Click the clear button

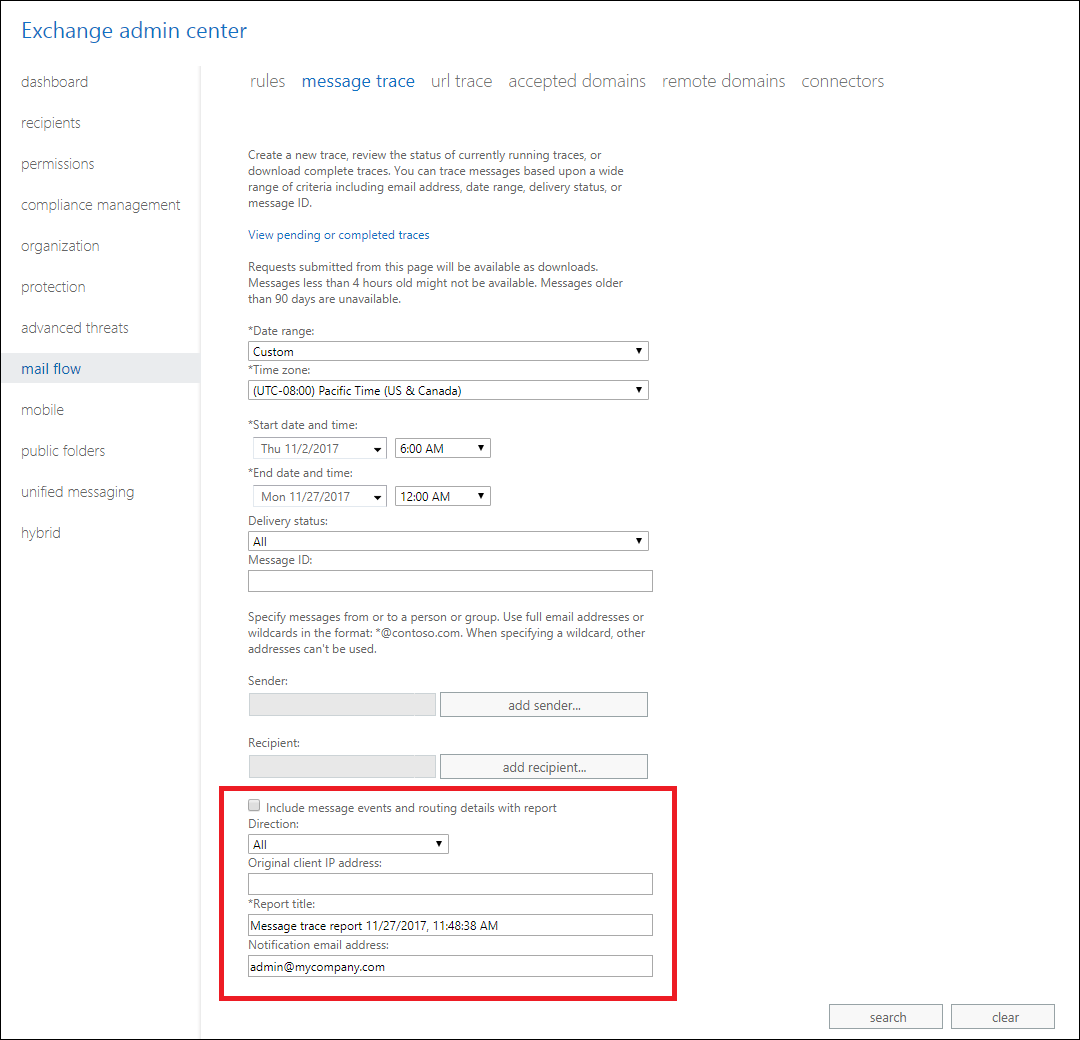coord(1003,1017)
